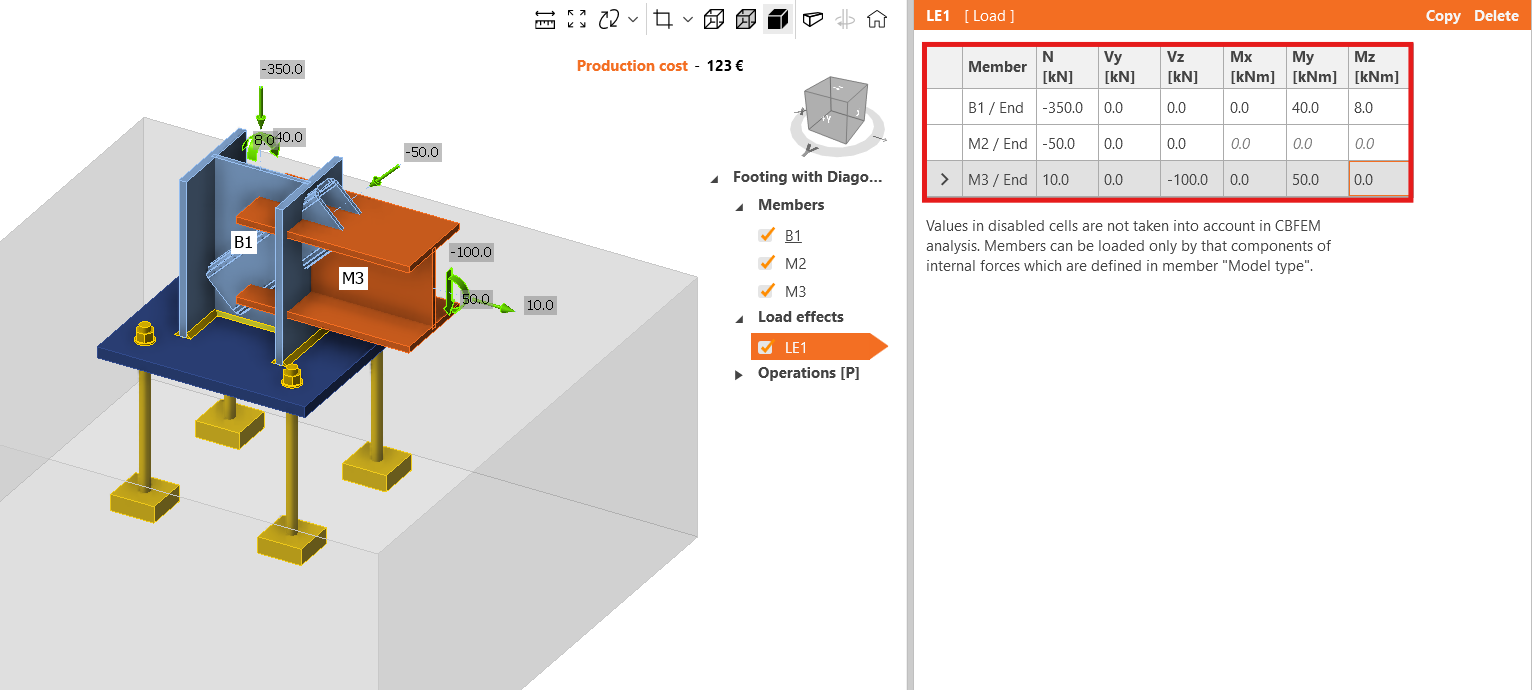Screen dimensions: 1532x690
Task: Click the M3 / End member cell
Action: pyautogui.click(x=998, y=180)
